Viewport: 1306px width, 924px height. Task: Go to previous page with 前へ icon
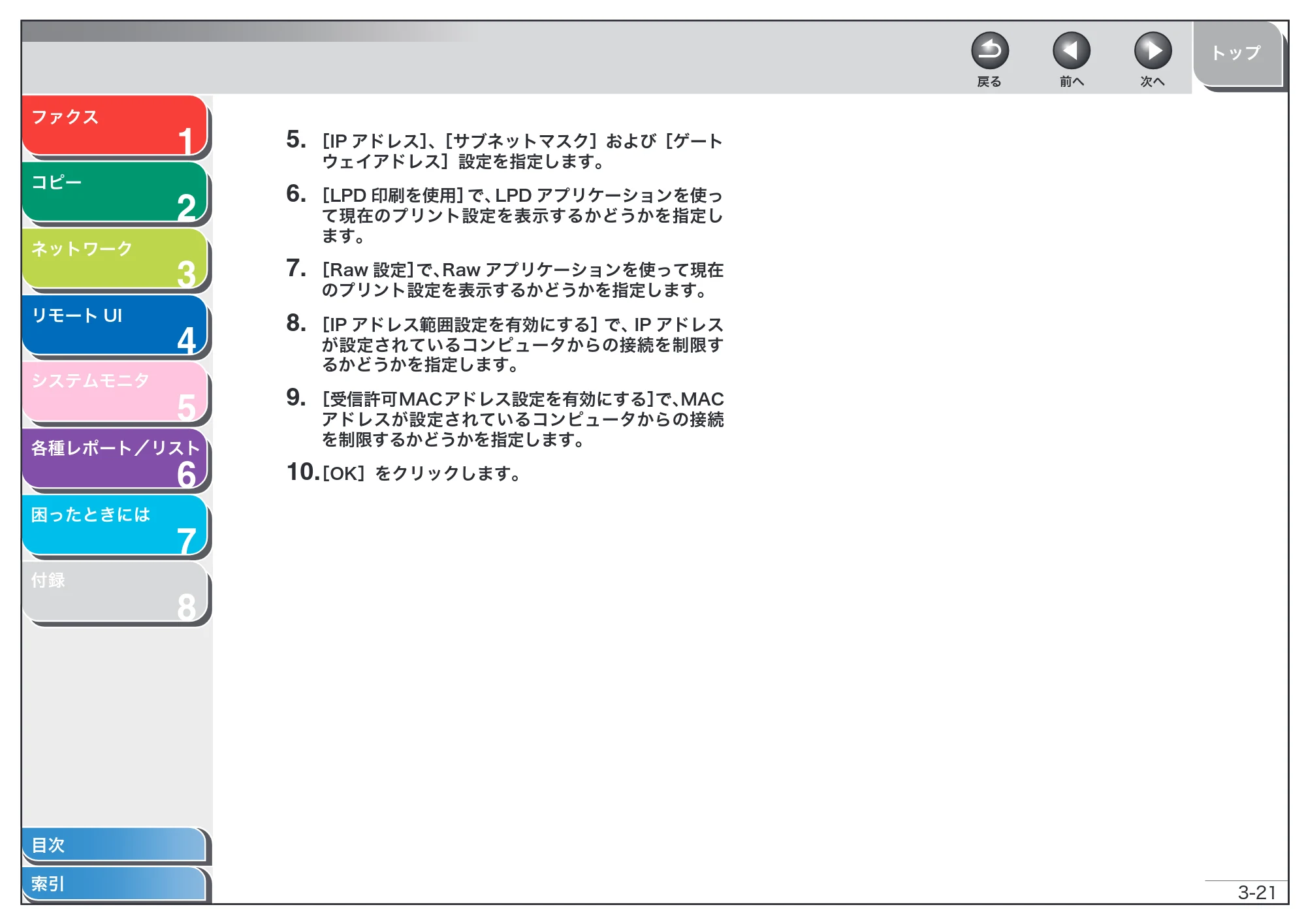[x=1071, y=51]
